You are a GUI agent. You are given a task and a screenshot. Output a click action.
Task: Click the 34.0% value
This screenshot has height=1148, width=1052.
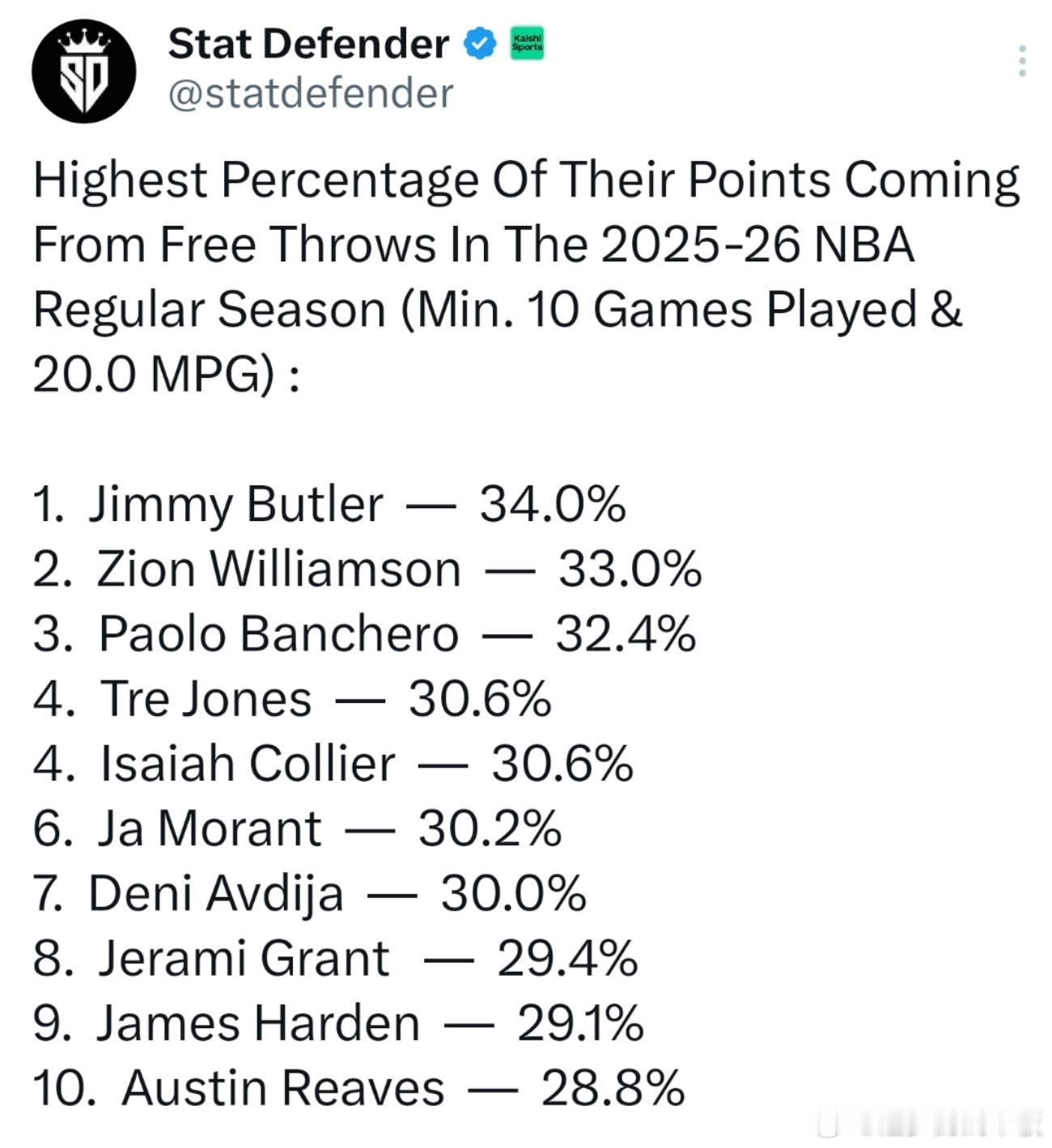(553, 505)
